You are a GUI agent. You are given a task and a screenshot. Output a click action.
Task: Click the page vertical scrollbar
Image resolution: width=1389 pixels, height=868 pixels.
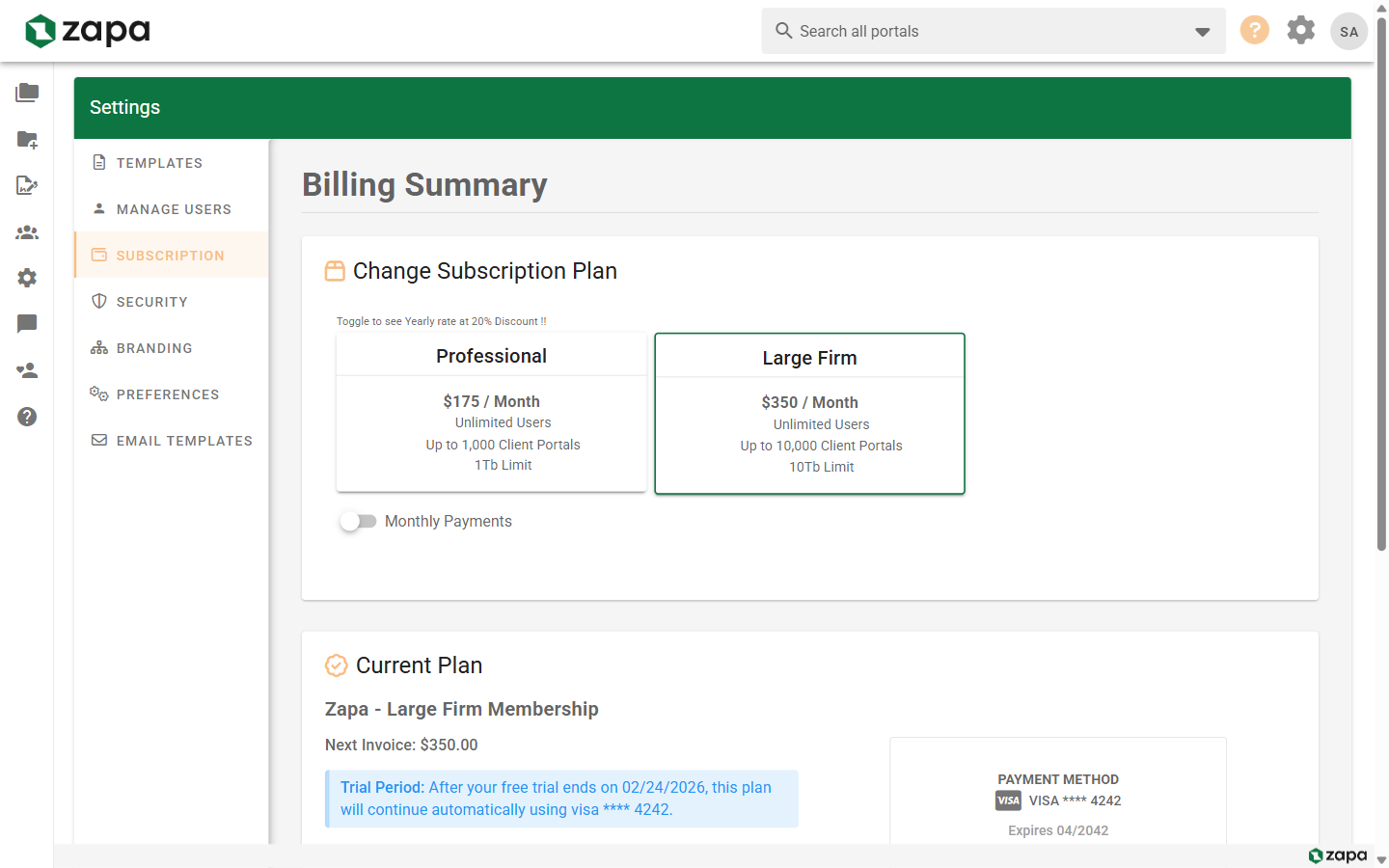point(1381,285)
